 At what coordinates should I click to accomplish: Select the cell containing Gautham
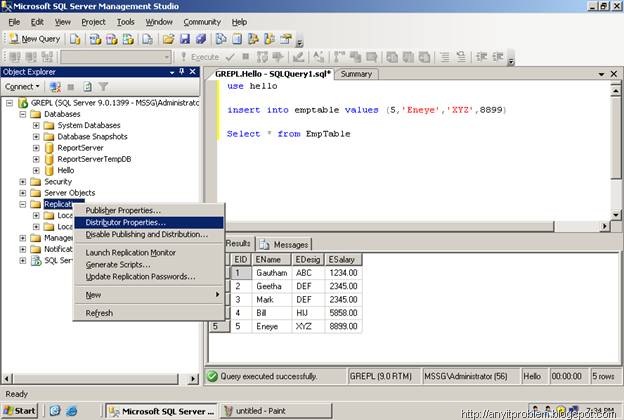[272, 273]
